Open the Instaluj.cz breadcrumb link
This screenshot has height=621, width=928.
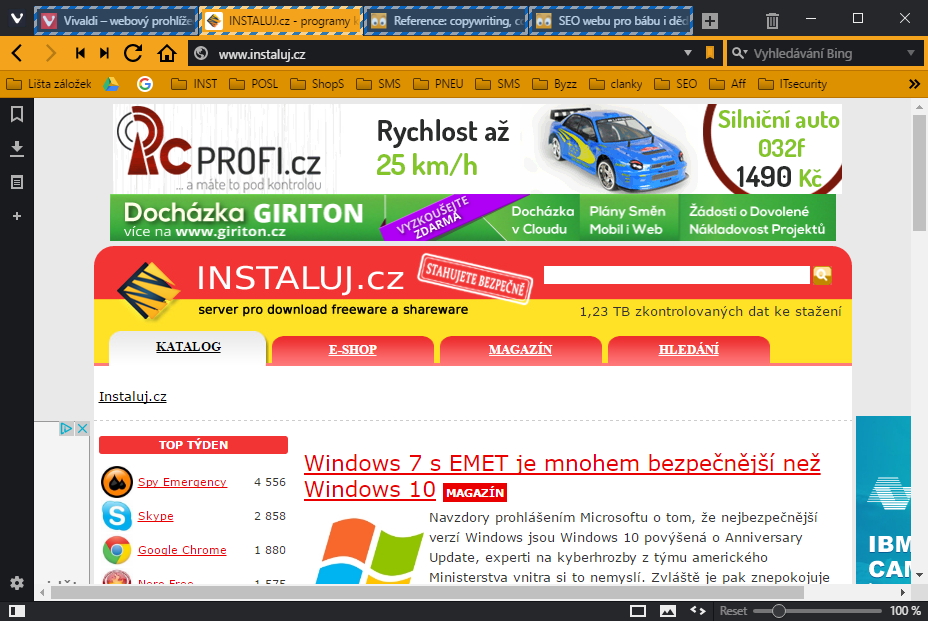pos(133,397)
